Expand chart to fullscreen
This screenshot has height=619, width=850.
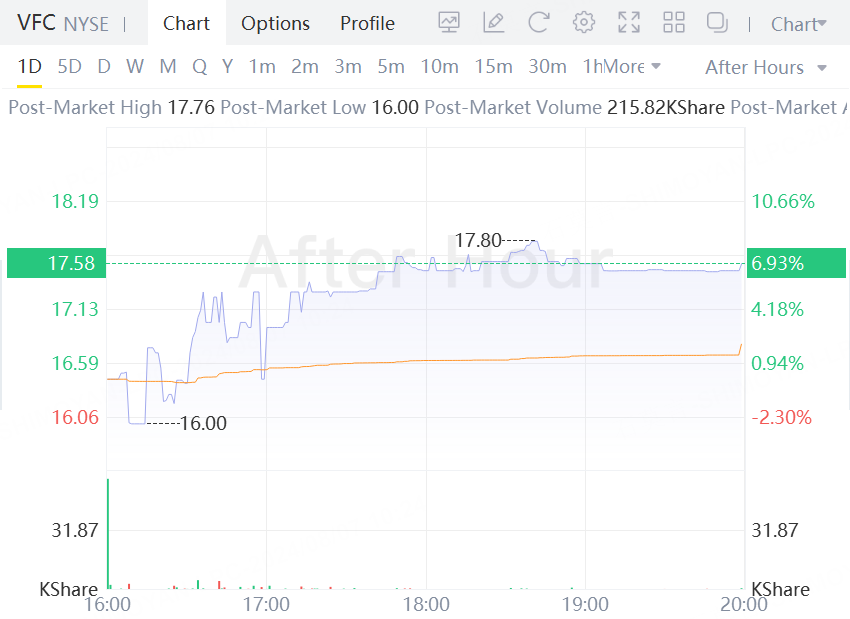pos(629,23)
